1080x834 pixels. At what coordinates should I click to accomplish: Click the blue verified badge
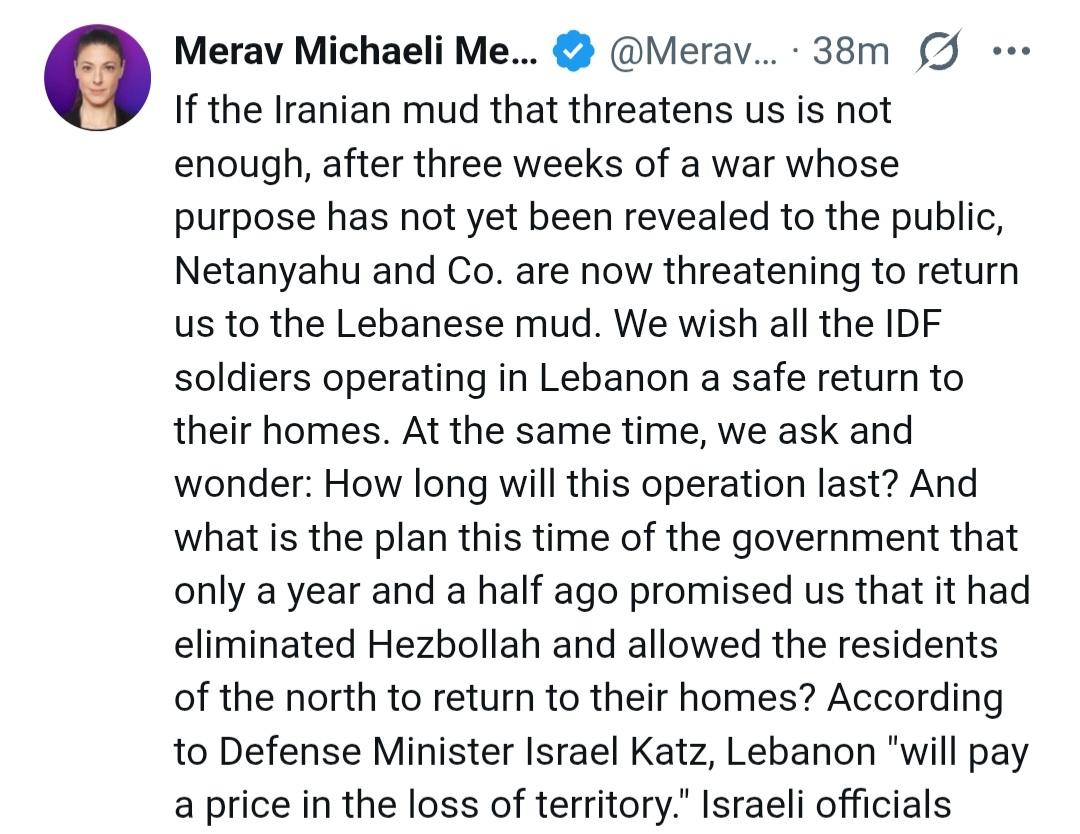point(573,52)
